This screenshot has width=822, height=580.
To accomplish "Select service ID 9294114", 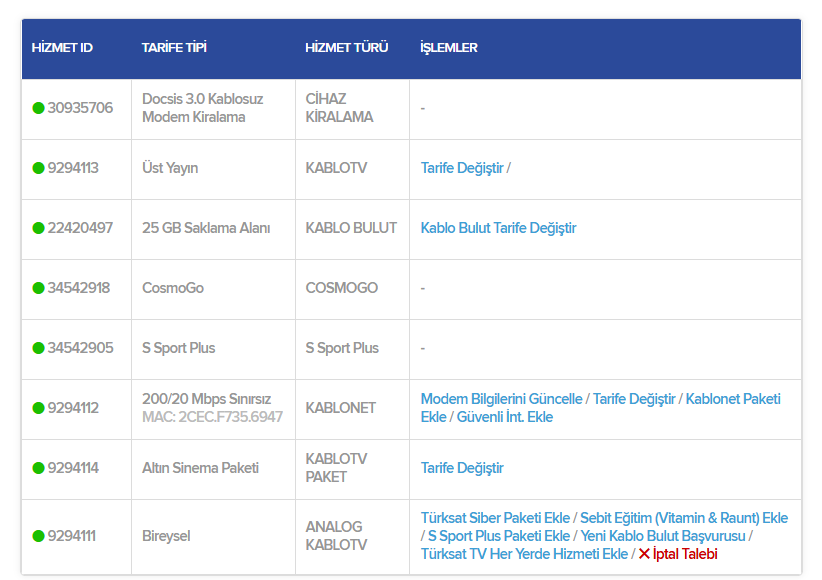I will point(73,468).
